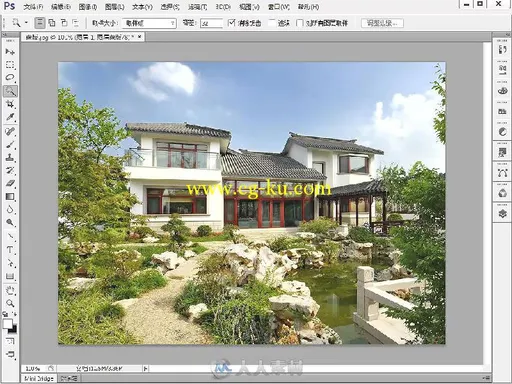The image size is (512, 384).
Task: Choose Add to Selection mode
Action: point(52,23)
